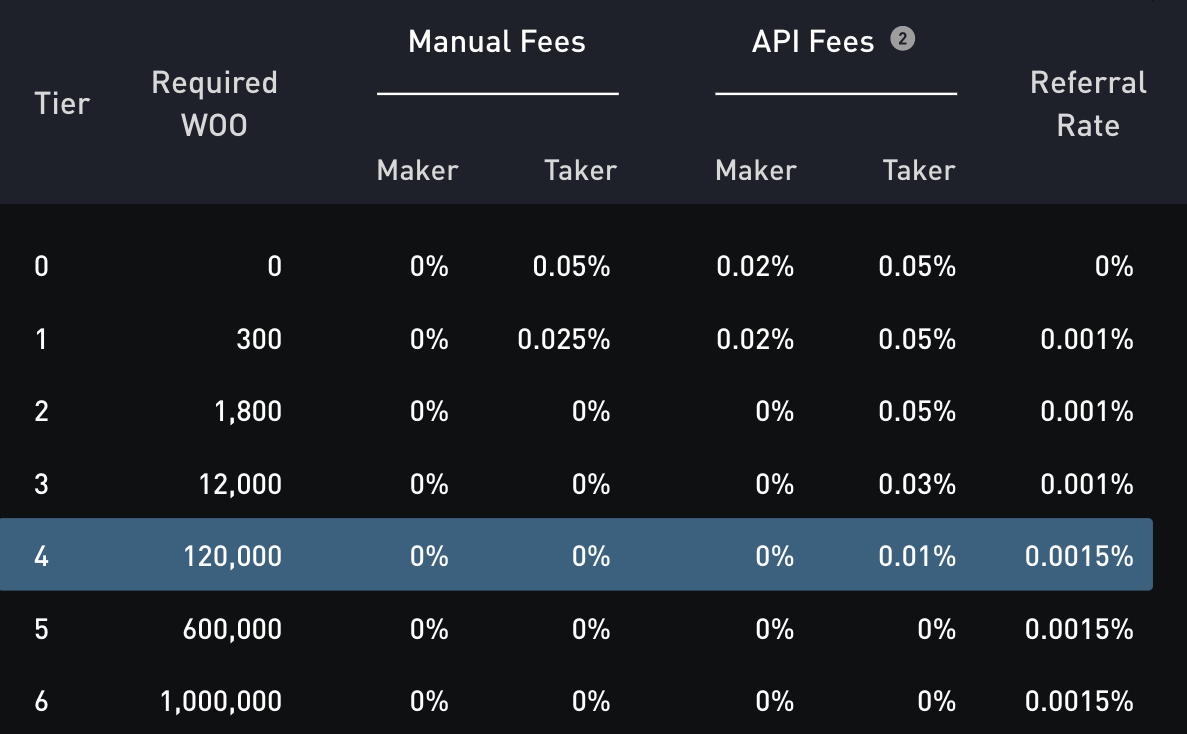Select the API Fees column header
The image size is (1187, 734).
tap(812, 42)
